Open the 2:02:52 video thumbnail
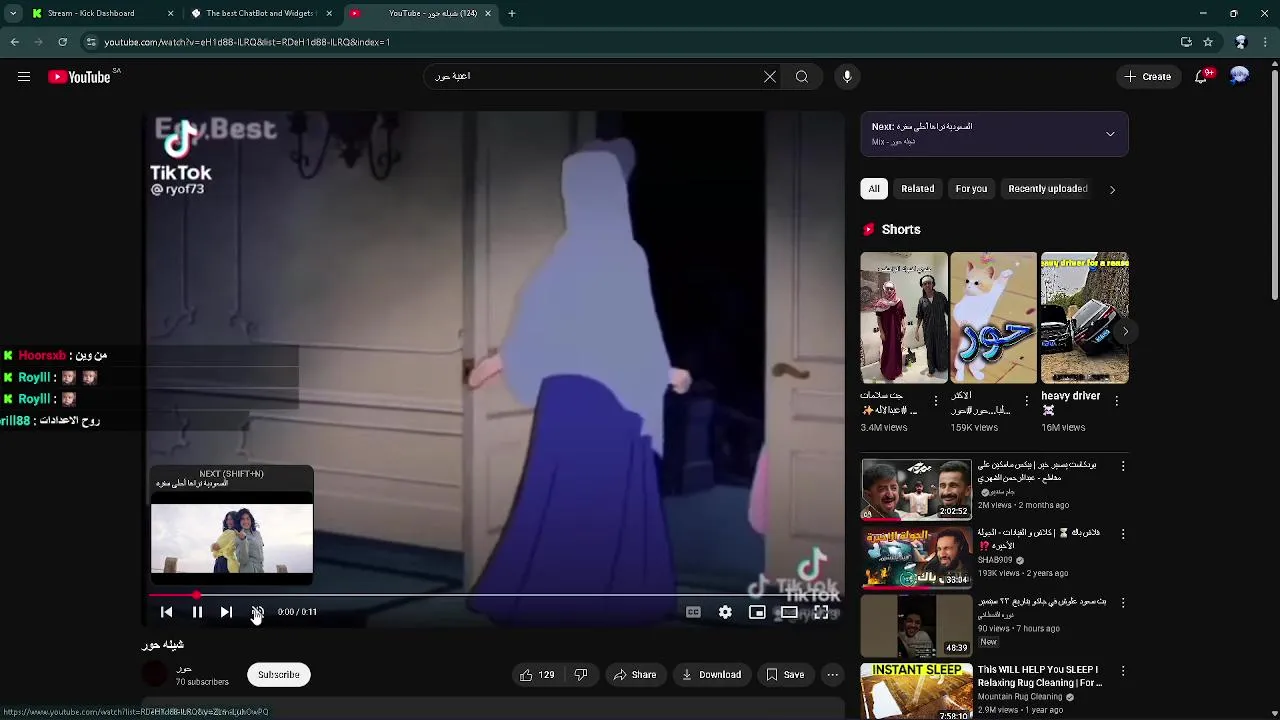 click(916, 490)
